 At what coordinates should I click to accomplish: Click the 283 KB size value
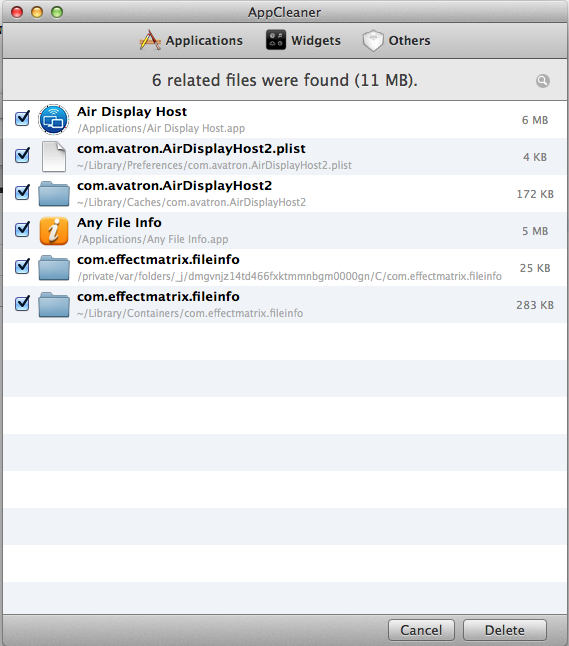click(535, 305)
